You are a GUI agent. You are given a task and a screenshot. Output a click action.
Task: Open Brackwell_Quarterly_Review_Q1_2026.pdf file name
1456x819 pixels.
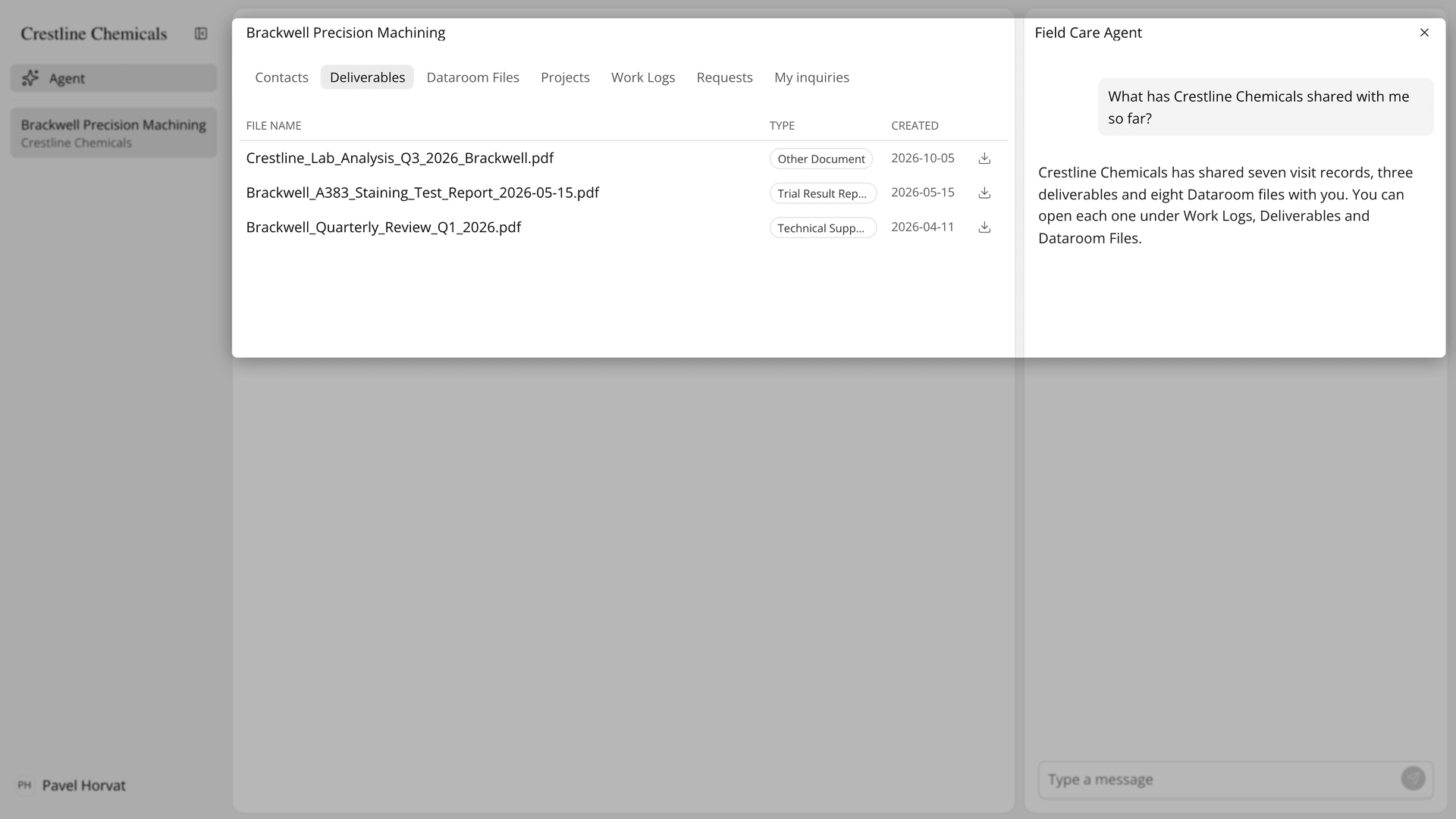(x=383, y=227)
